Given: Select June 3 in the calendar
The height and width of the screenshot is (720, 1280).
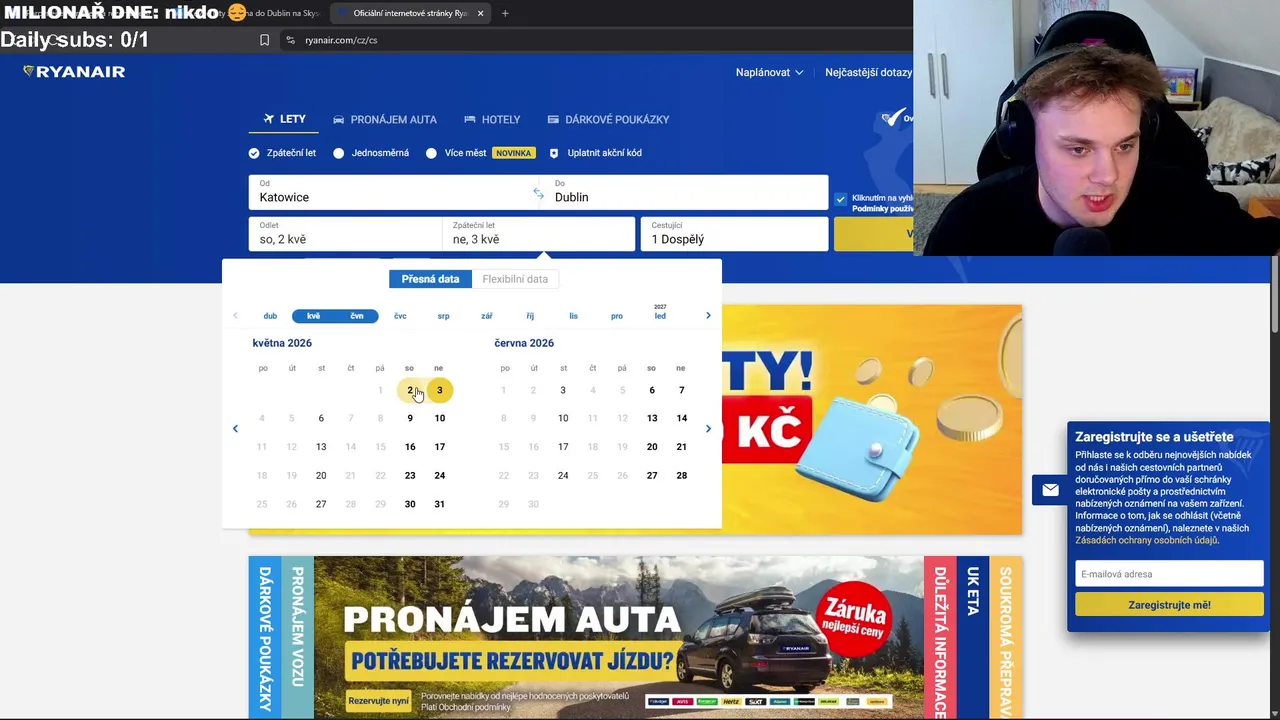Looking at the screenshot, I should [x=563, y=390].
